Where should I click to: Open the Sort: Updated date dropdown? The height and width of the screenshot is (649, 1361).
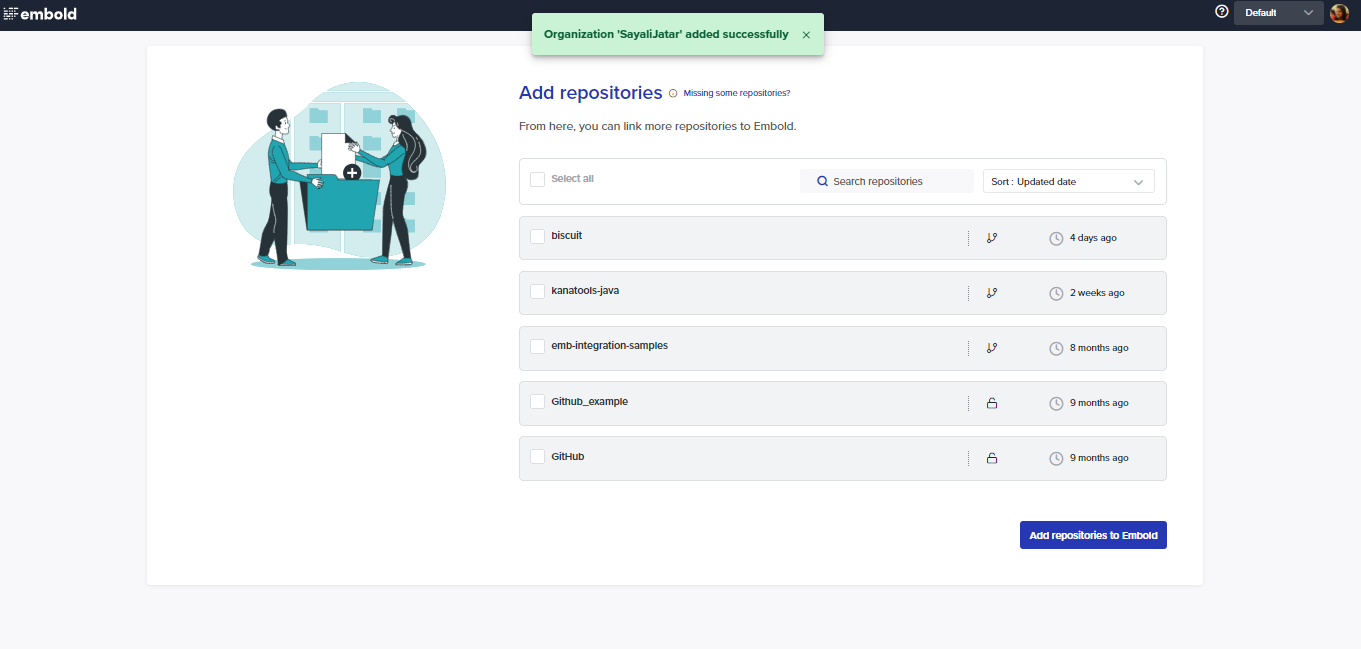coord(1068,181)
